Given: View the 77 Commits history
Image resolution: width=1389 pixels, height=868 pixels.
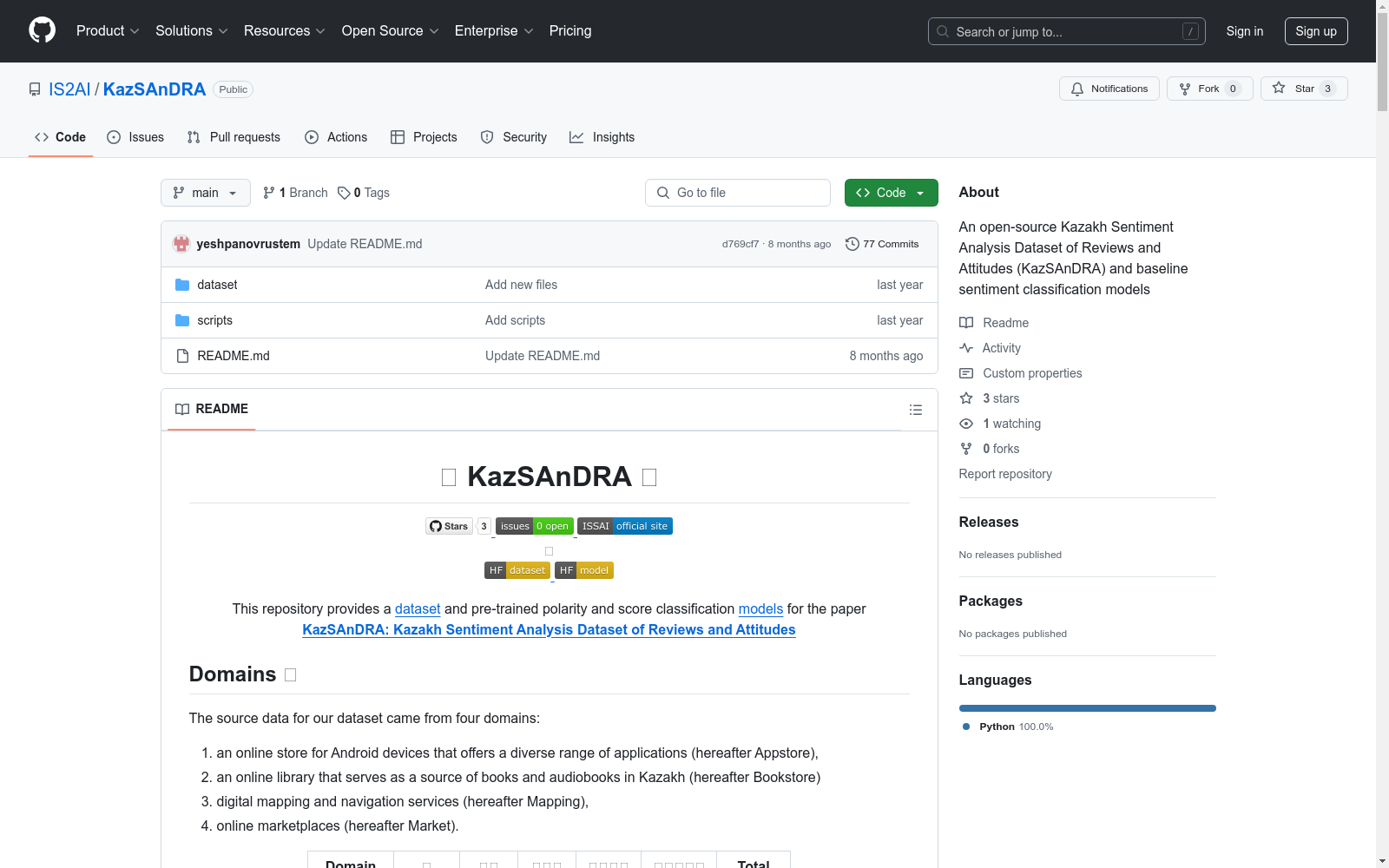Looking at the screenshot, I should 882,244.
